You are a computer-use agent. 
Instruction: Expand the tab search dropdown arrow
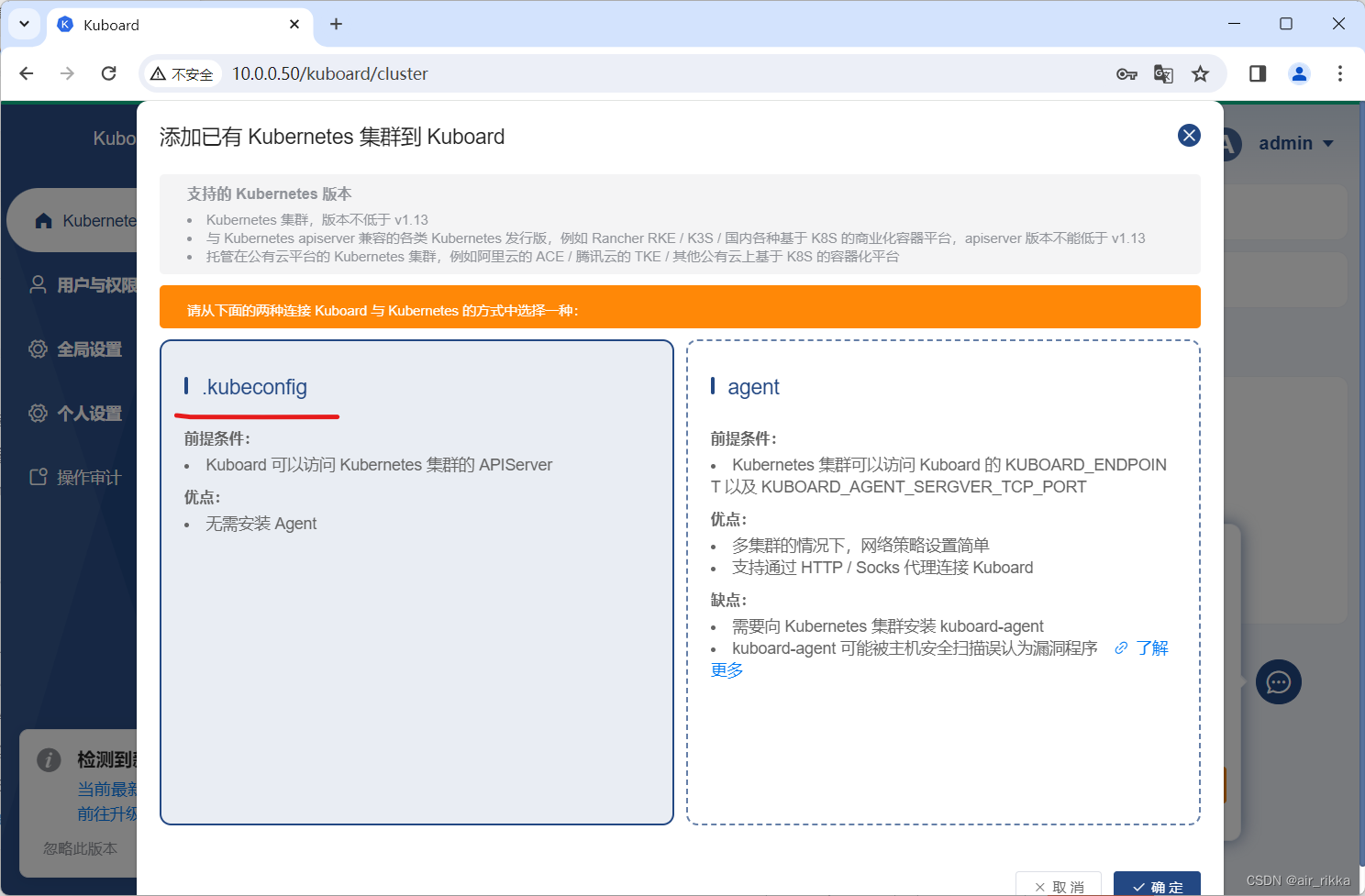[24, 24]
